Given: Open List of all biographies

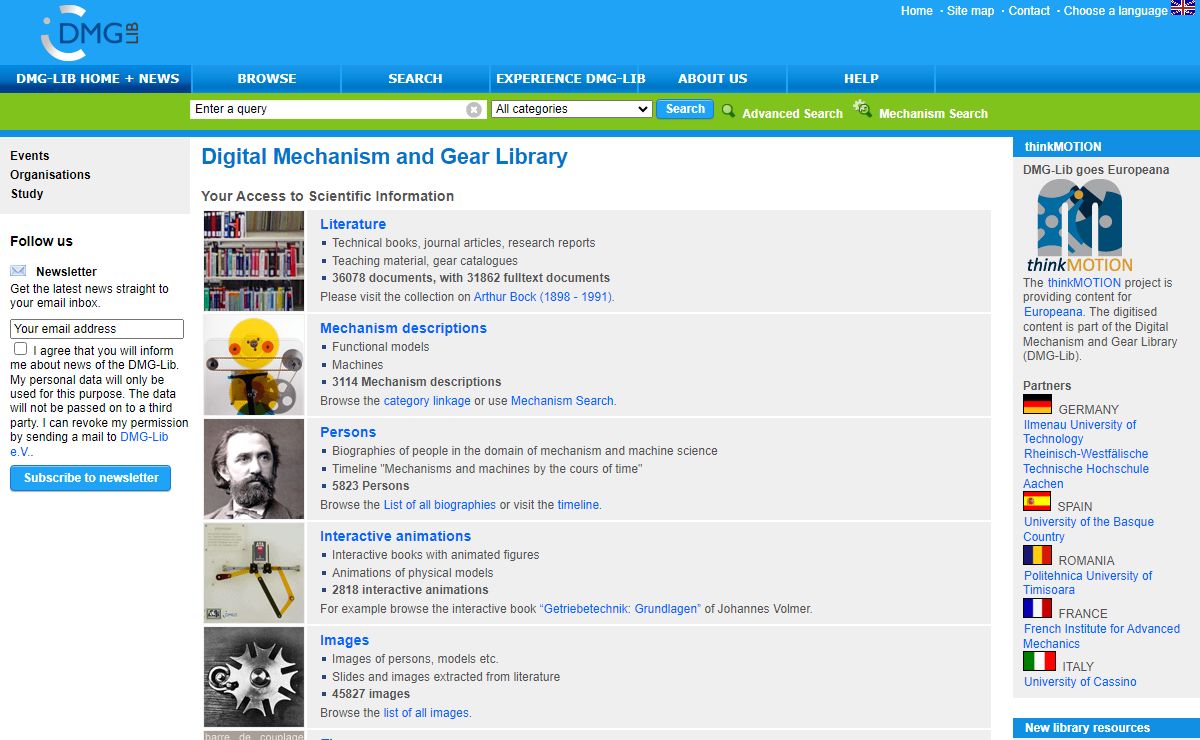Looking at the screenshot, I should tap(440, 505).
